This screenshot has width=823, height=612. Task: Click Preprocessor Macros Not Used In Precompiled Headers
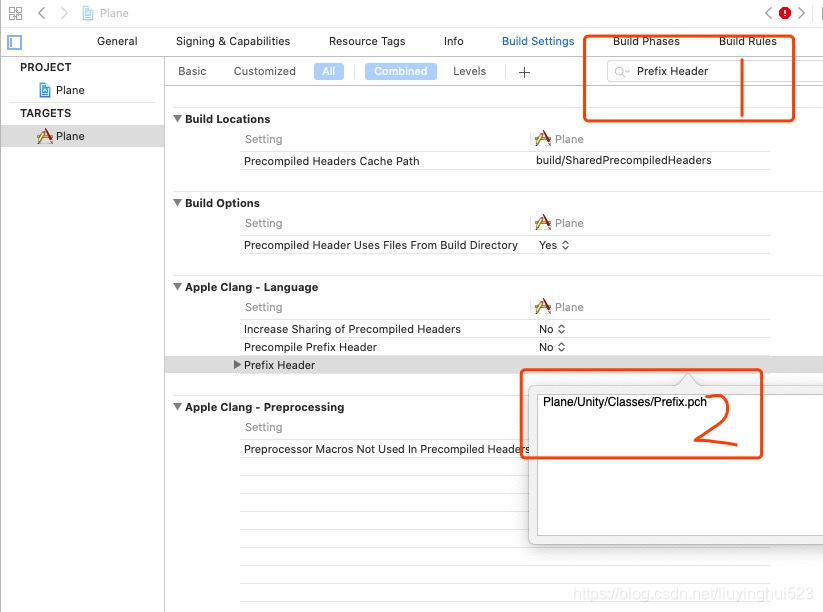click(x=387, y=449)
